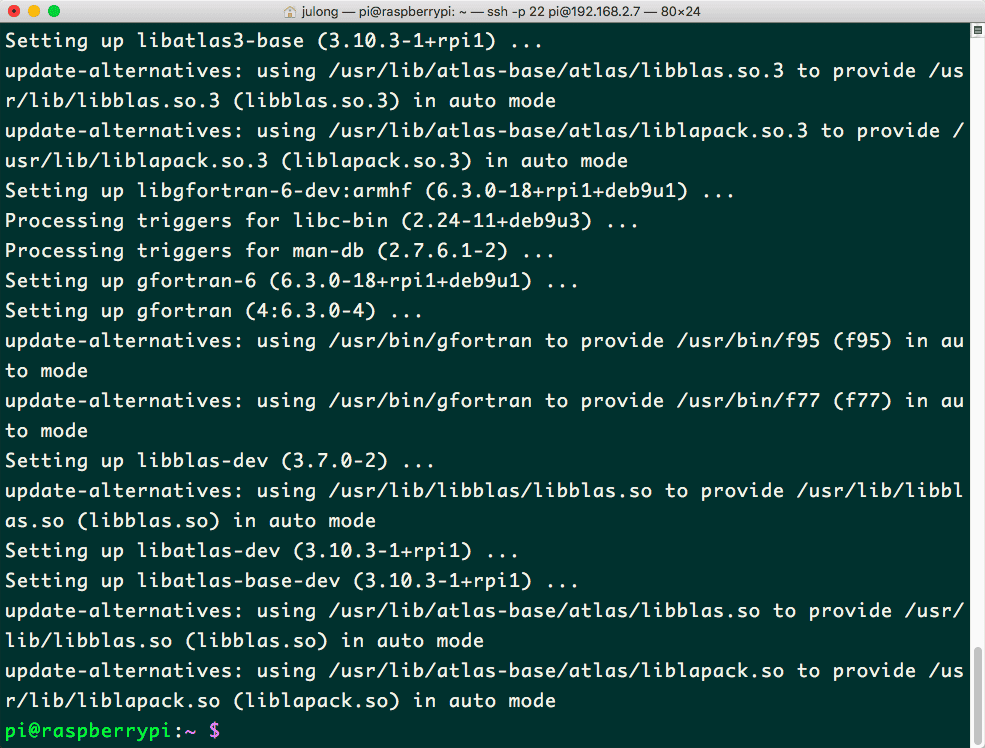Click the home folder proxy icon in the title bar
985x748 pixels.
pyautogui.click(x=290, y=11)
